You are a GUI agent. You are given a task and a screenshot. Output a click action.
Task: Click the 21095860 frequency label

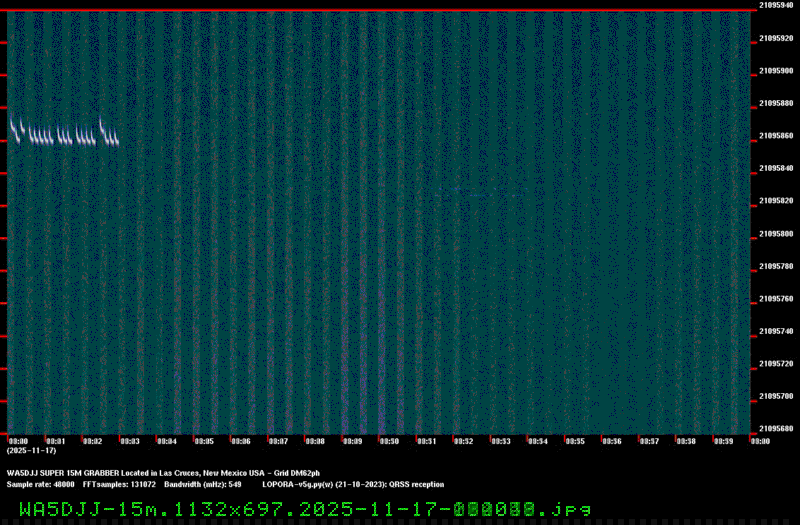(x=777, y=136)
